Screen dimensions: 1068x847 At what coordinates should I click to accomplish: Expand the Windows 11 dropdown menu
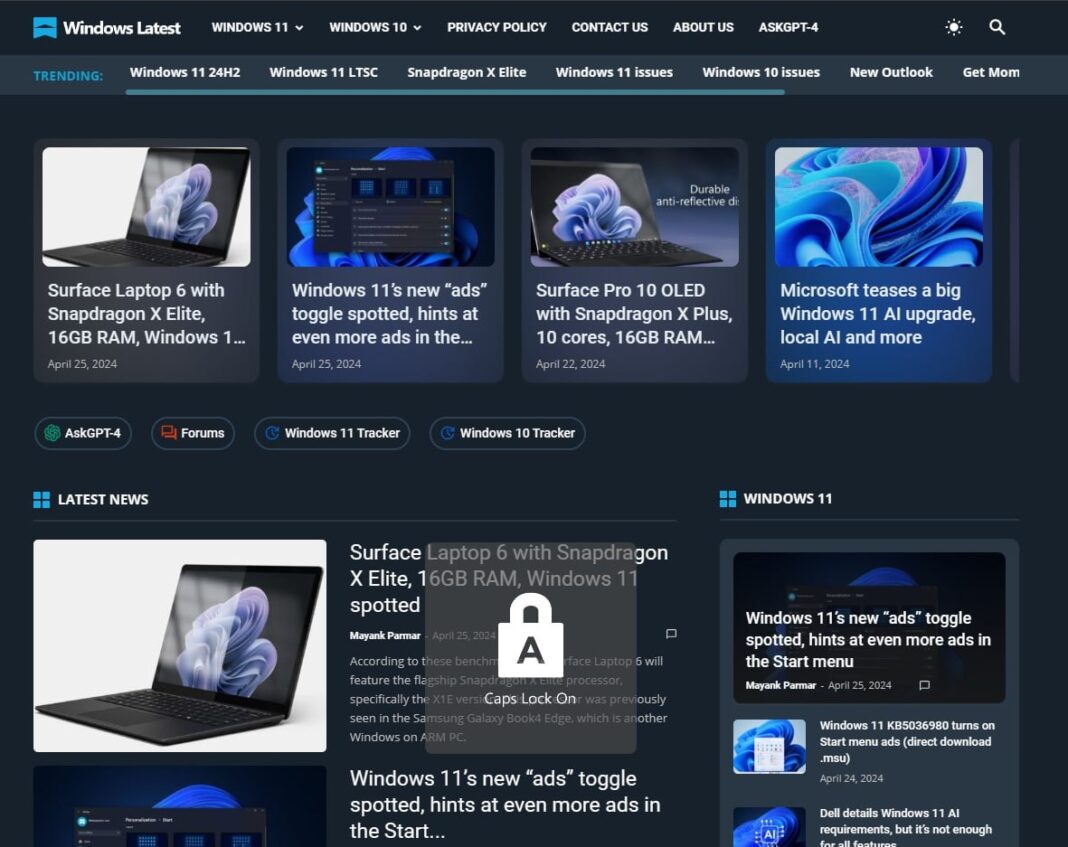[257, 28]
